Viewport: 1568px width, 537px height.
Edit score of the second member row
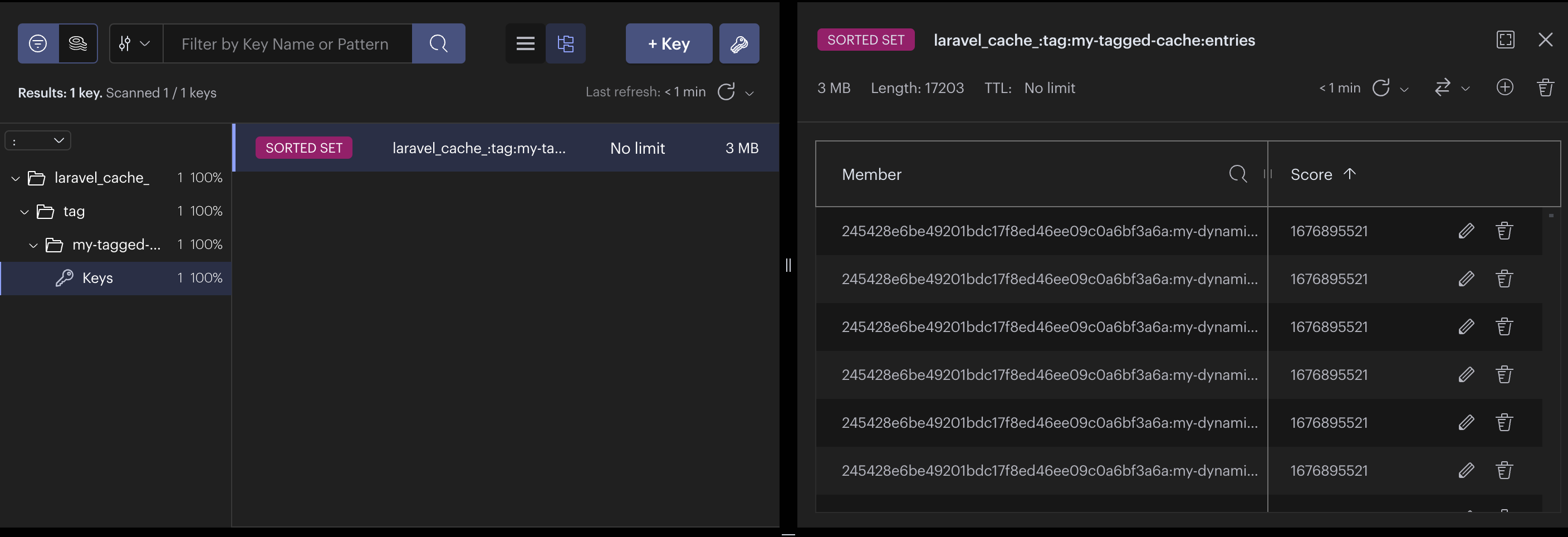click(x=1466, y=279)
